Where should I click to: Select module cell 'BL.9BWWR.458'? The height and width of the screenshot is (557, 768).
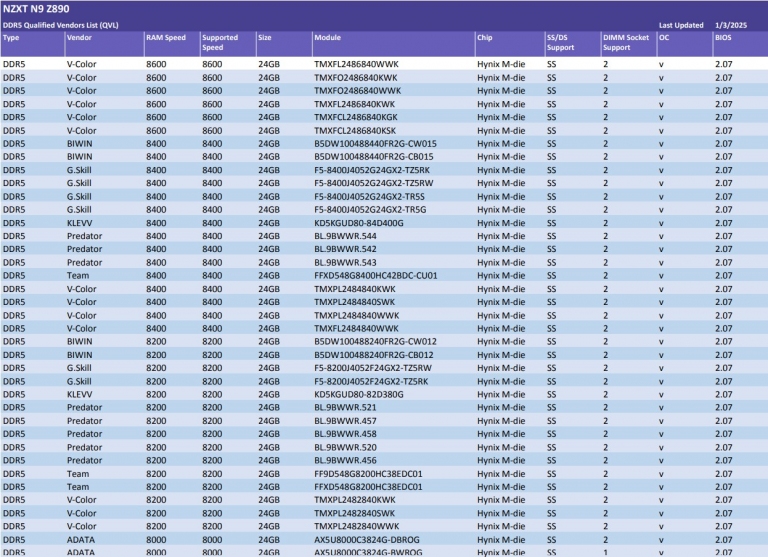coord(346,434)
